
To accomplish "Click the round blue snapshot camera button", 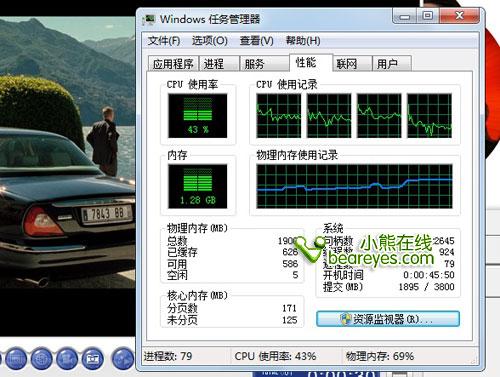I will tap(93, 359).
